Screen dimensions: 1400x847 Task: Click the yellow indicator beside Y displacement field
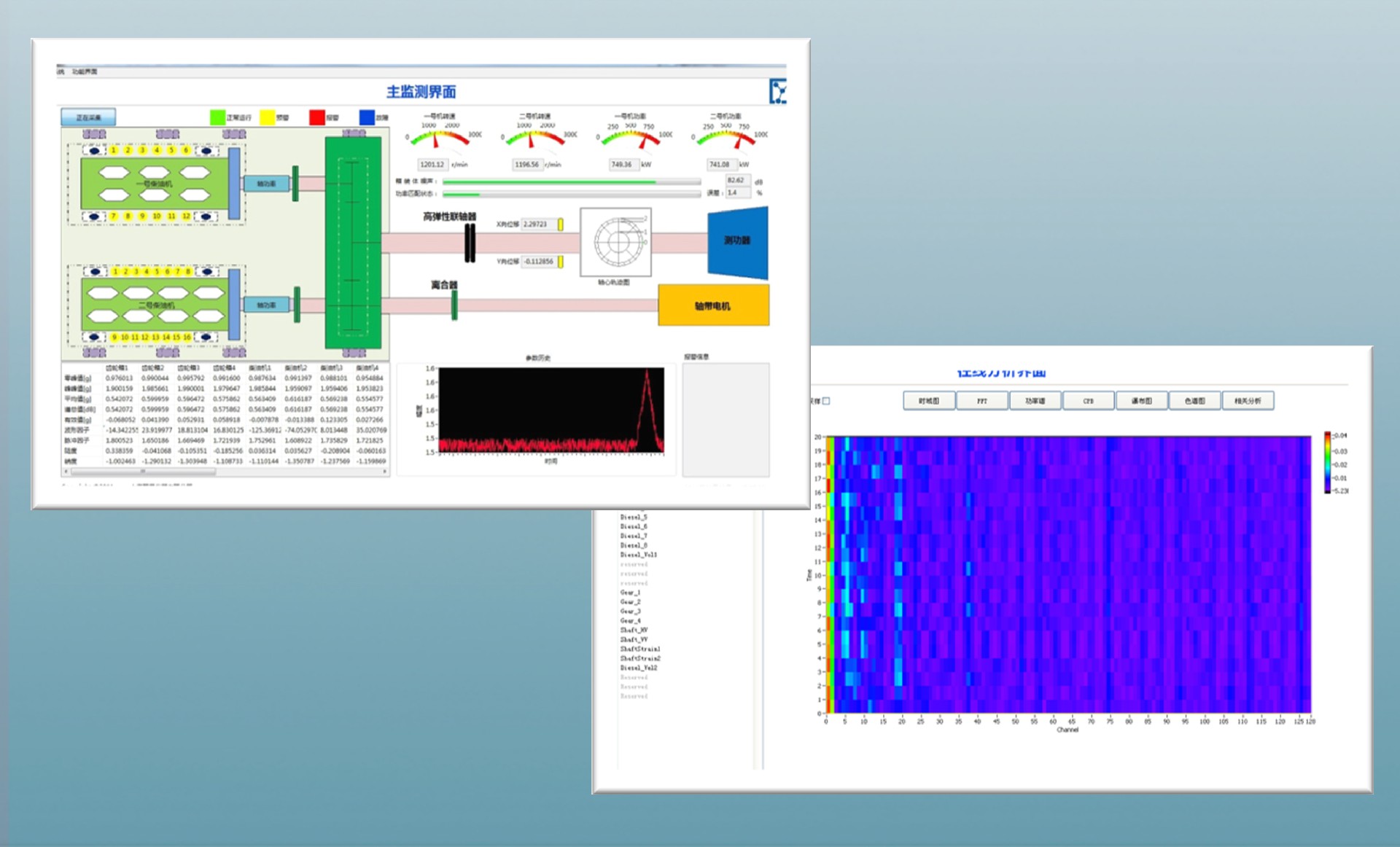(x=561, y=262)
